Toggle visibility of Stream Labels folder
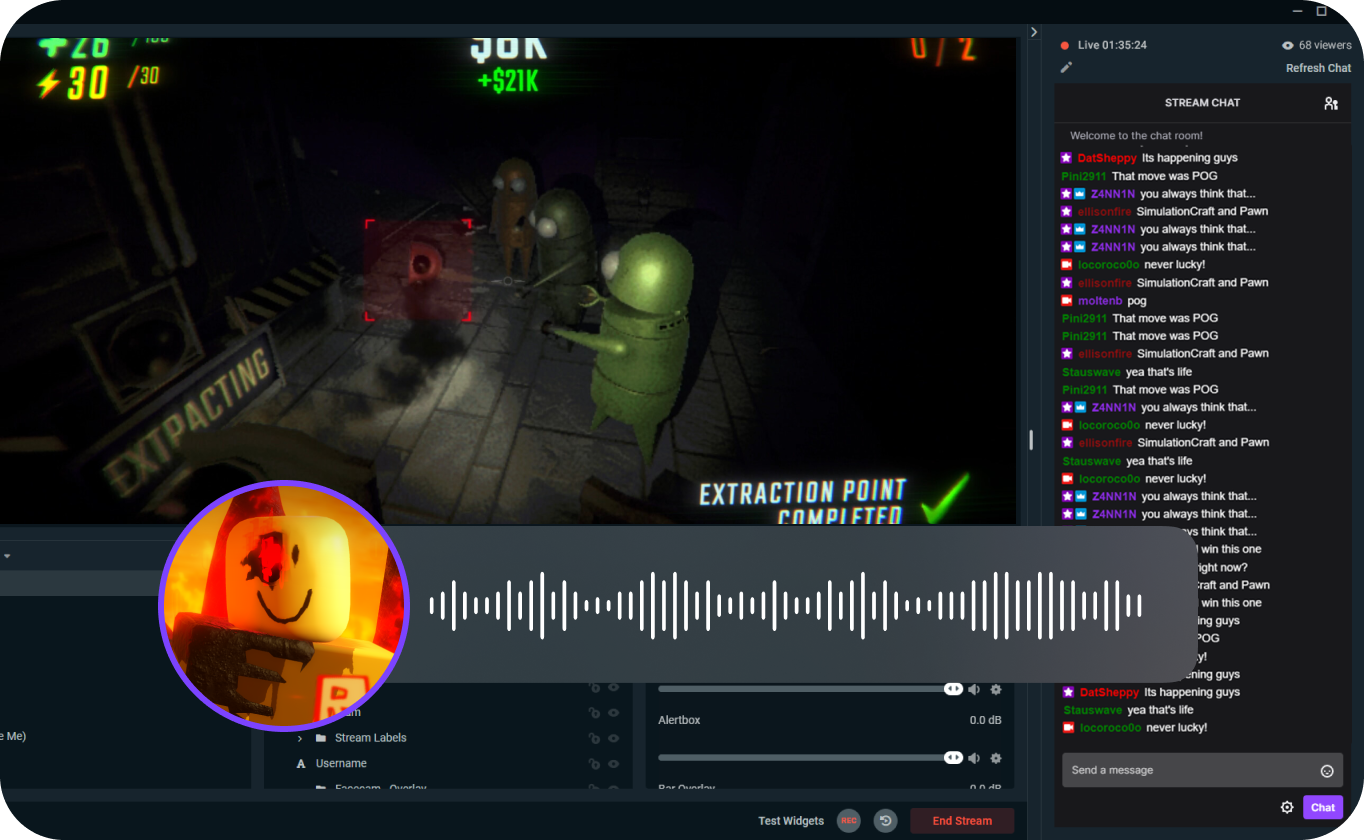 (x=614, y=738)
